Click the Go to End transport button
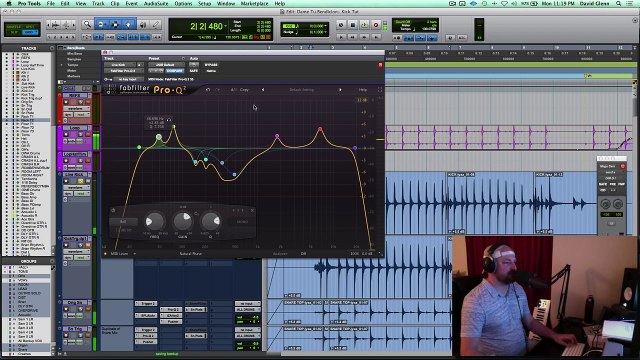640x360 pixels. click(x=376, y=37)
